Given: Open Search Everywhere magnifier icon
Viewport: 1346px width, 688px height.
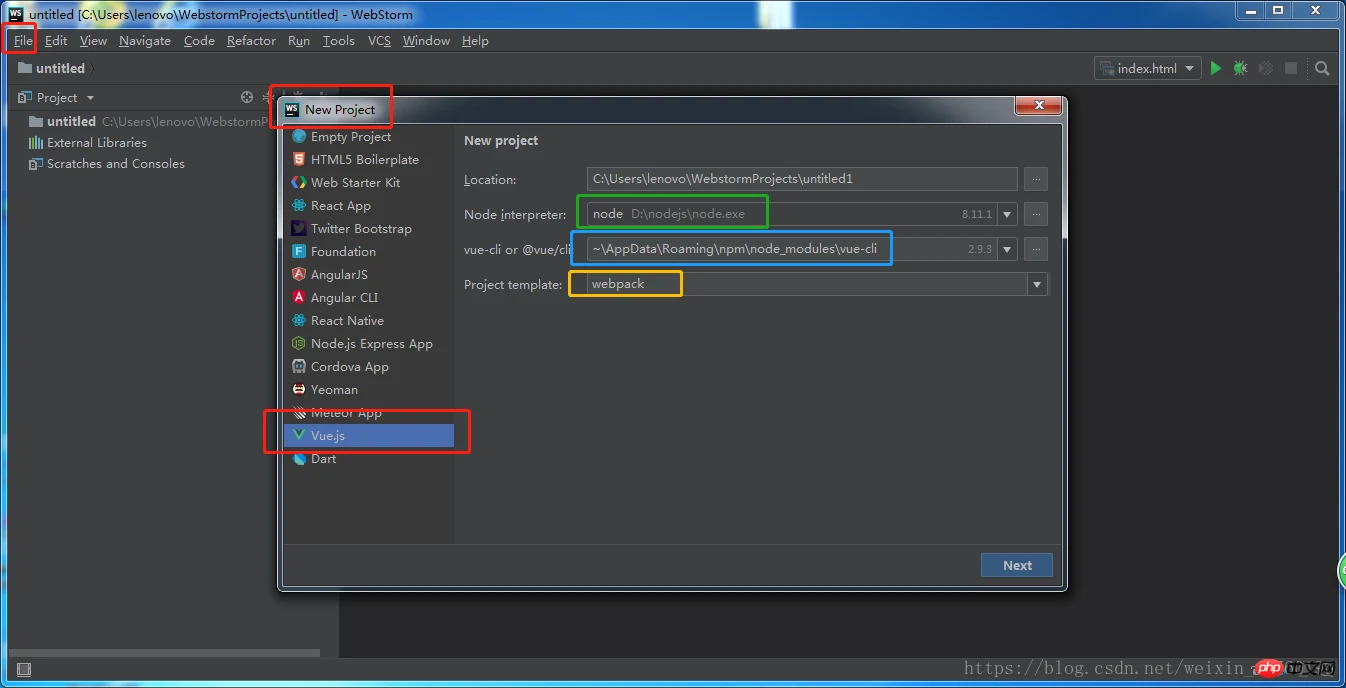Looking at the screenshot, I should click(1322, 68).
